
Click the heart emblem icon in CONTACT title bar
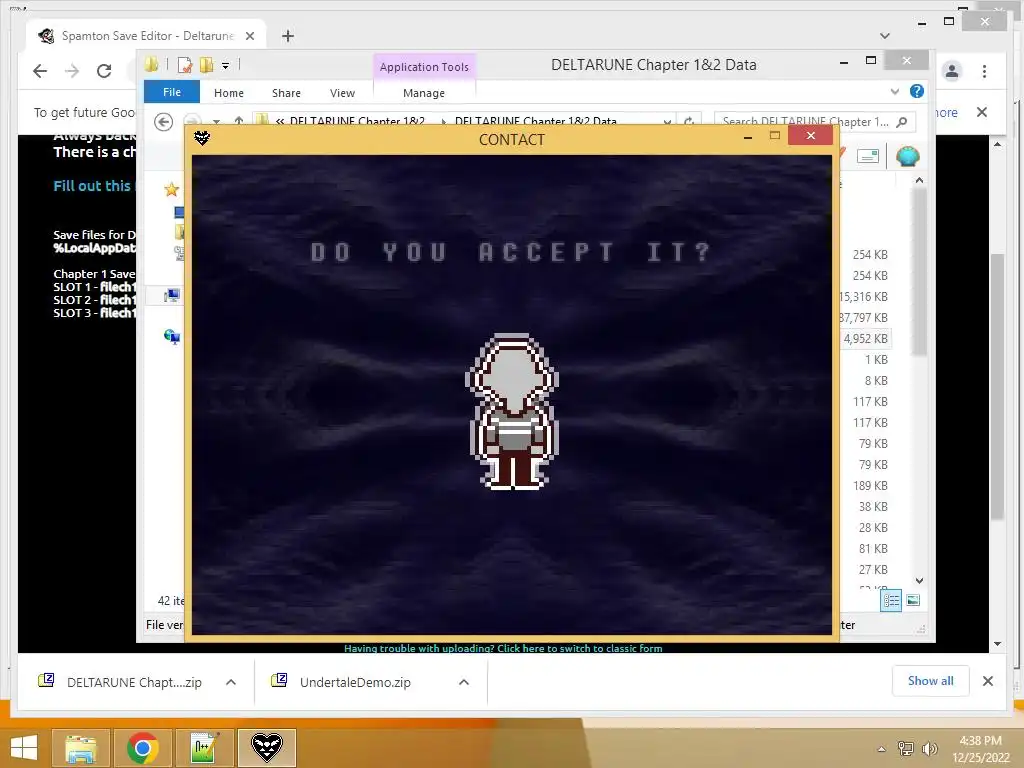point(202,138)
